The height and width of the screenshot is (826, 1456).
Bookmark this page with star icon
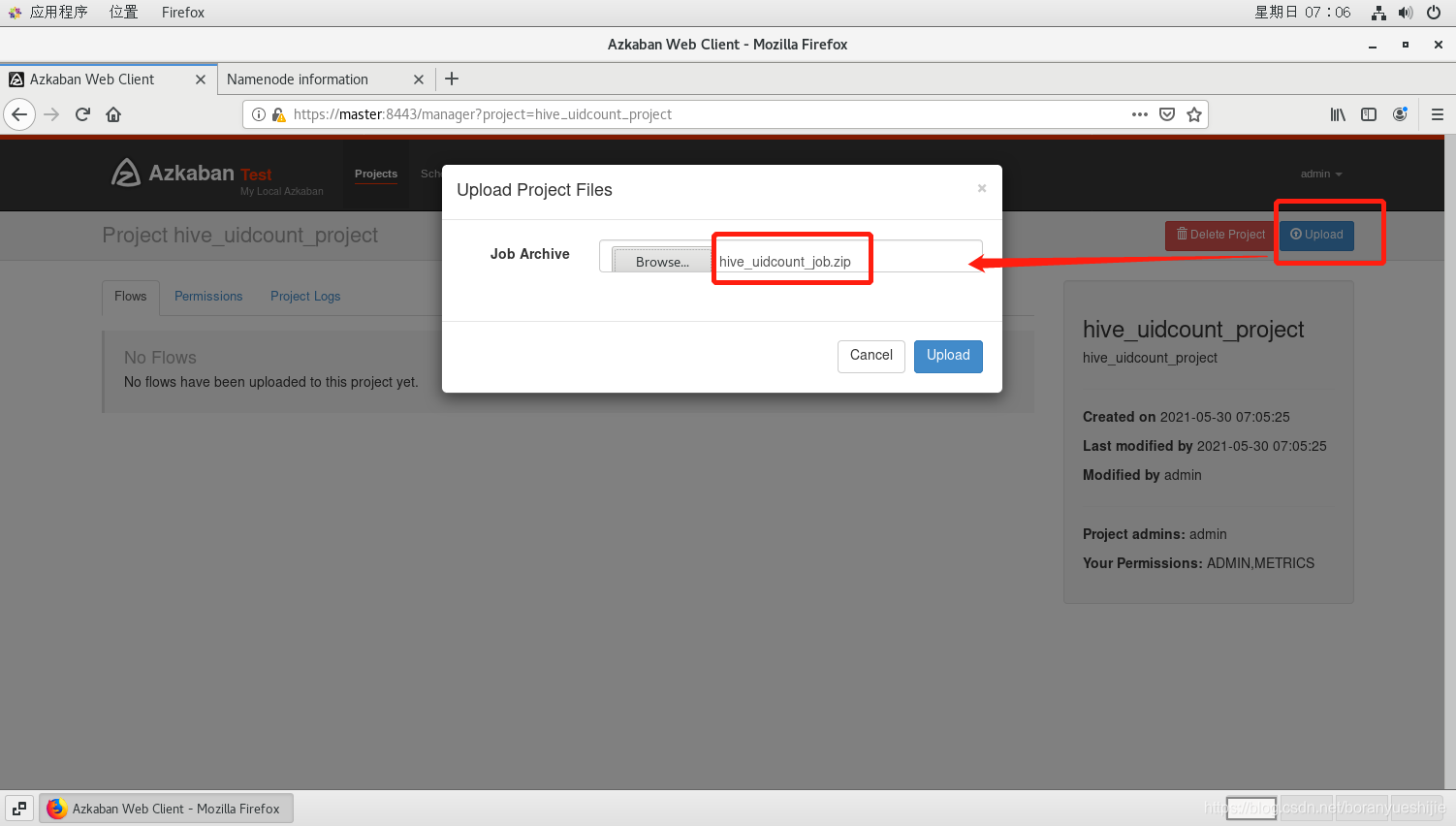coord(1194,114)
